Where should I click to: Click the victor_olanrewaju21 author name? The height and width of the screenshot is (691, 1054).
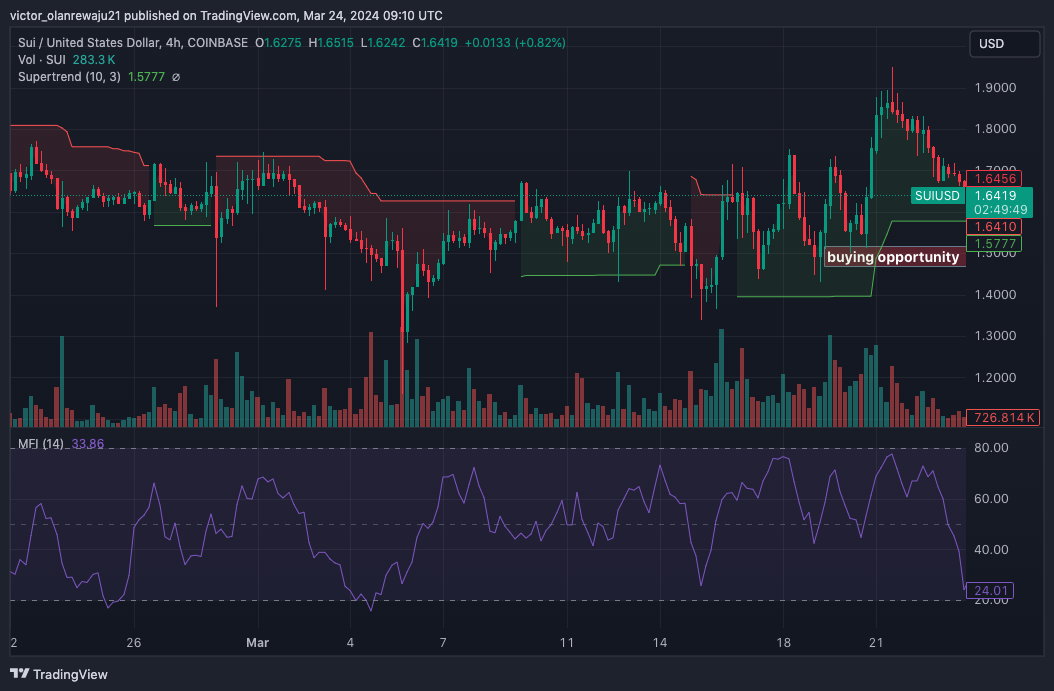pos(72,16)
